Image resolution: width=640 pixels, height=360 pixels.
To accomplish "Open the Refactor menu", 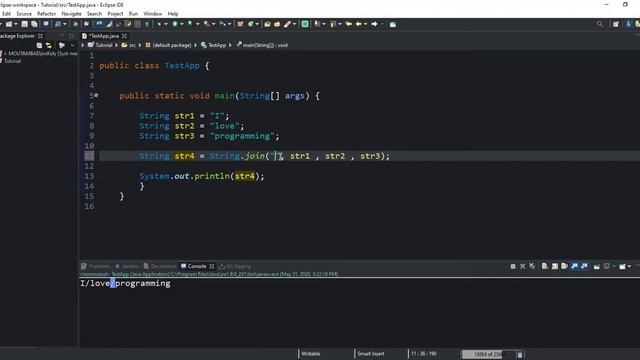I will coord(47,13).
